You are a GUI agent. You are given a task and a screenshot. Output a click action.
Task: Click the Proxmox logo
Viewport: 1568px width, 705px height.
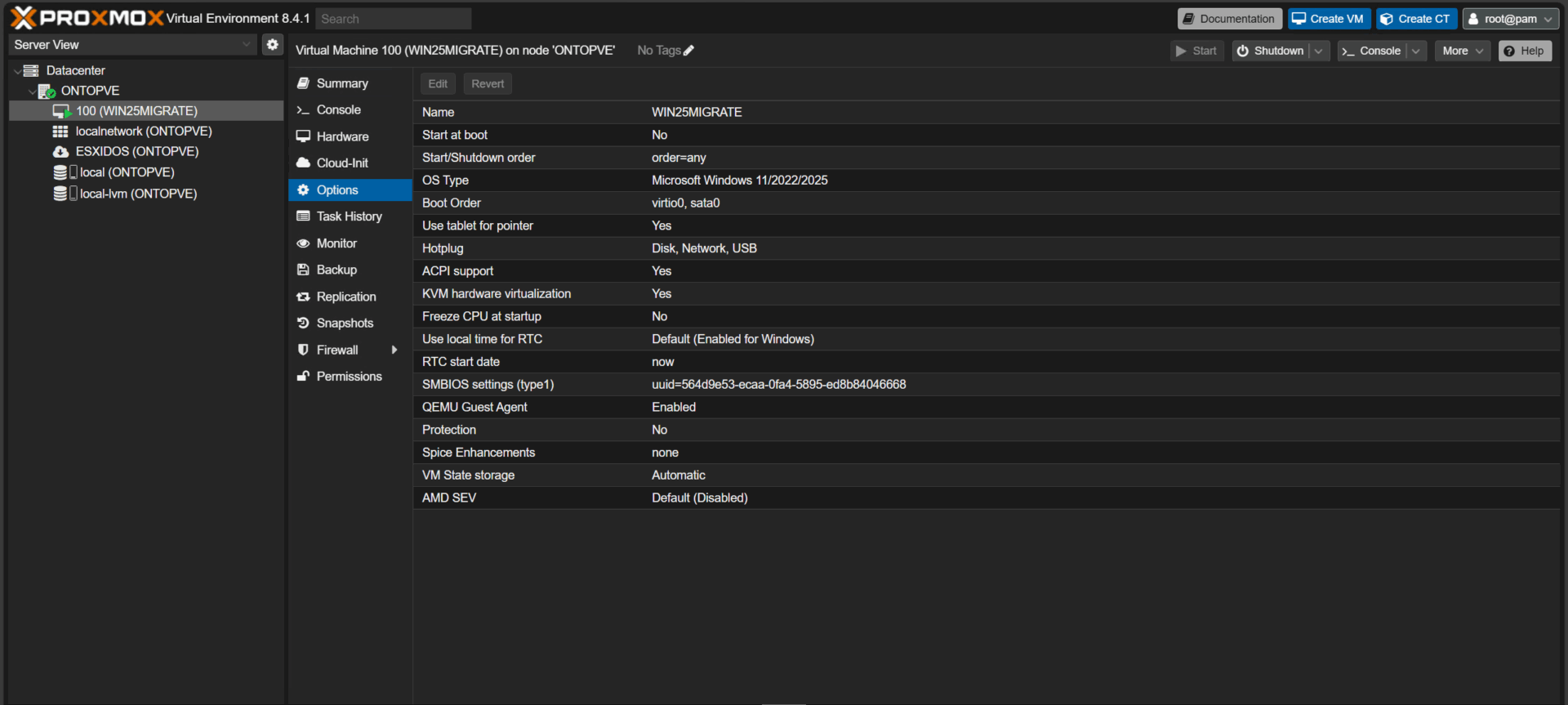pyautogui.click(x=87, y=18)
